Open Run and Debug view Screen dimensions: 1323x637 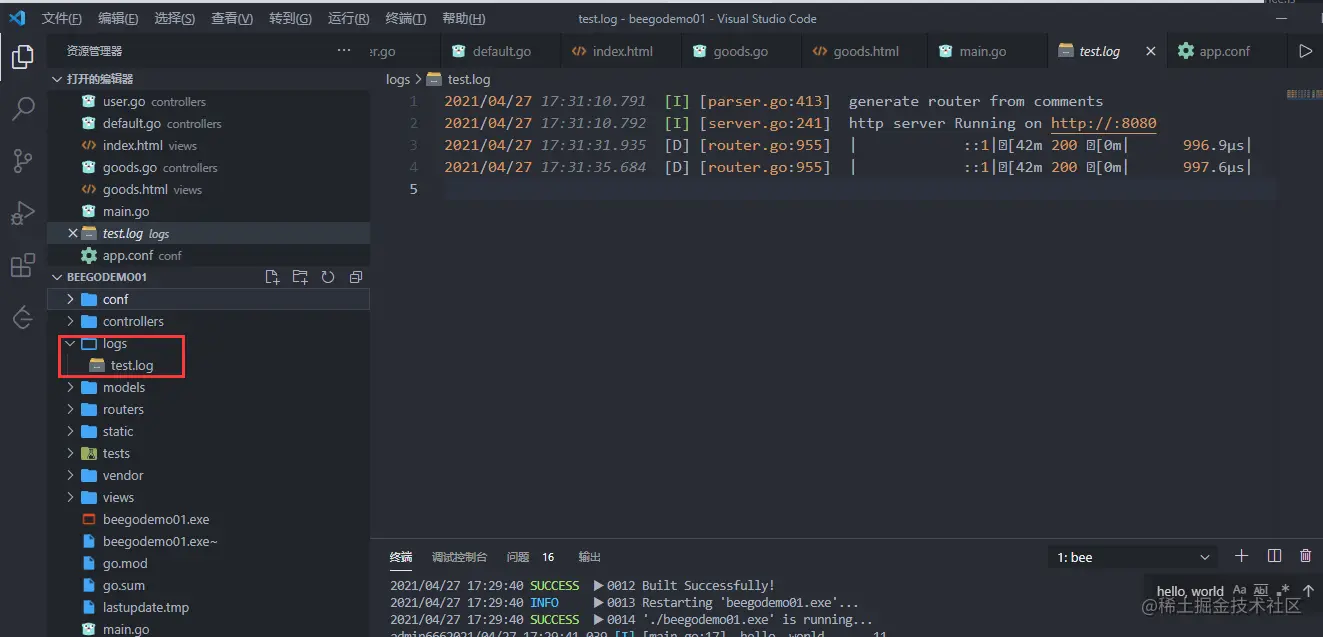pyautogui.click(x=23, y=213)
